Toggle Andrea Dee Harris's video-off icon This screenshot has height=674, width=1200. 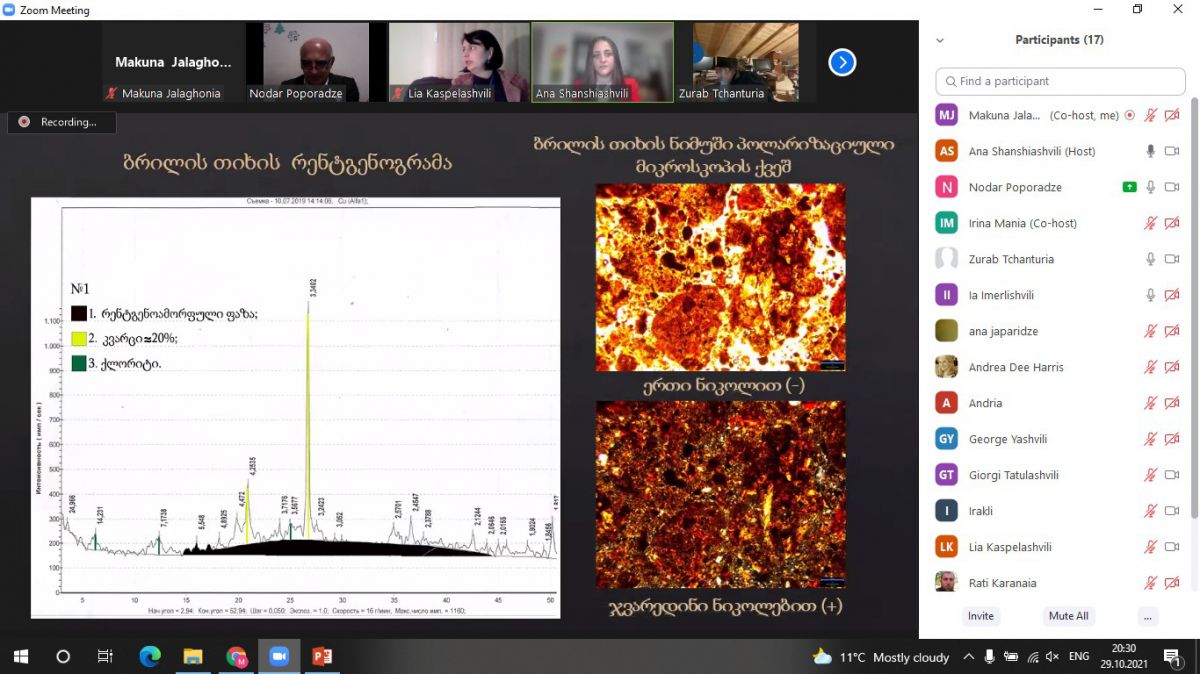[x=1172, y=367]
